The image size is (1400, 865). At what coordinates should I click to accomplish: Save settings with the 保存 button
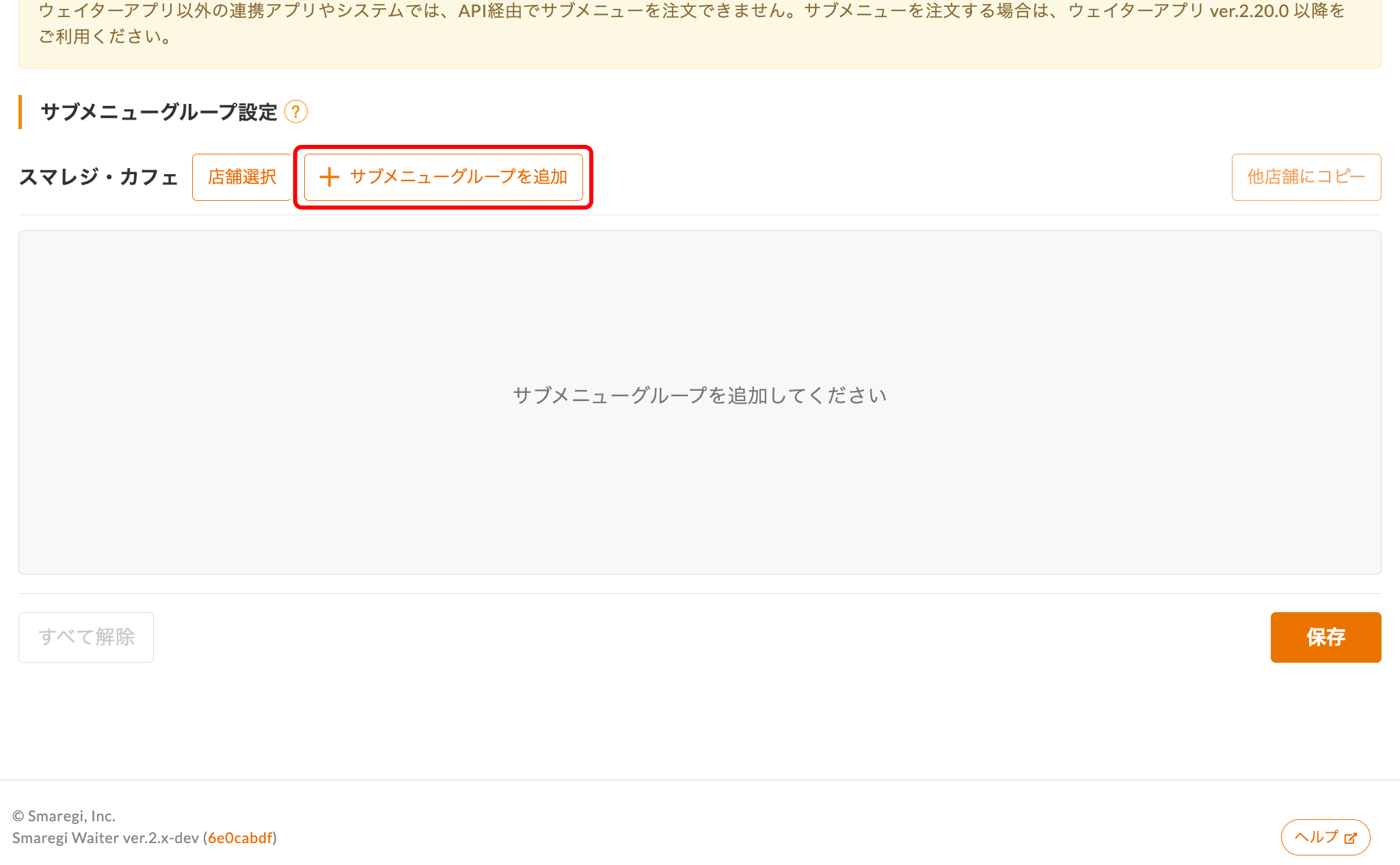(x=1325, y=637)
